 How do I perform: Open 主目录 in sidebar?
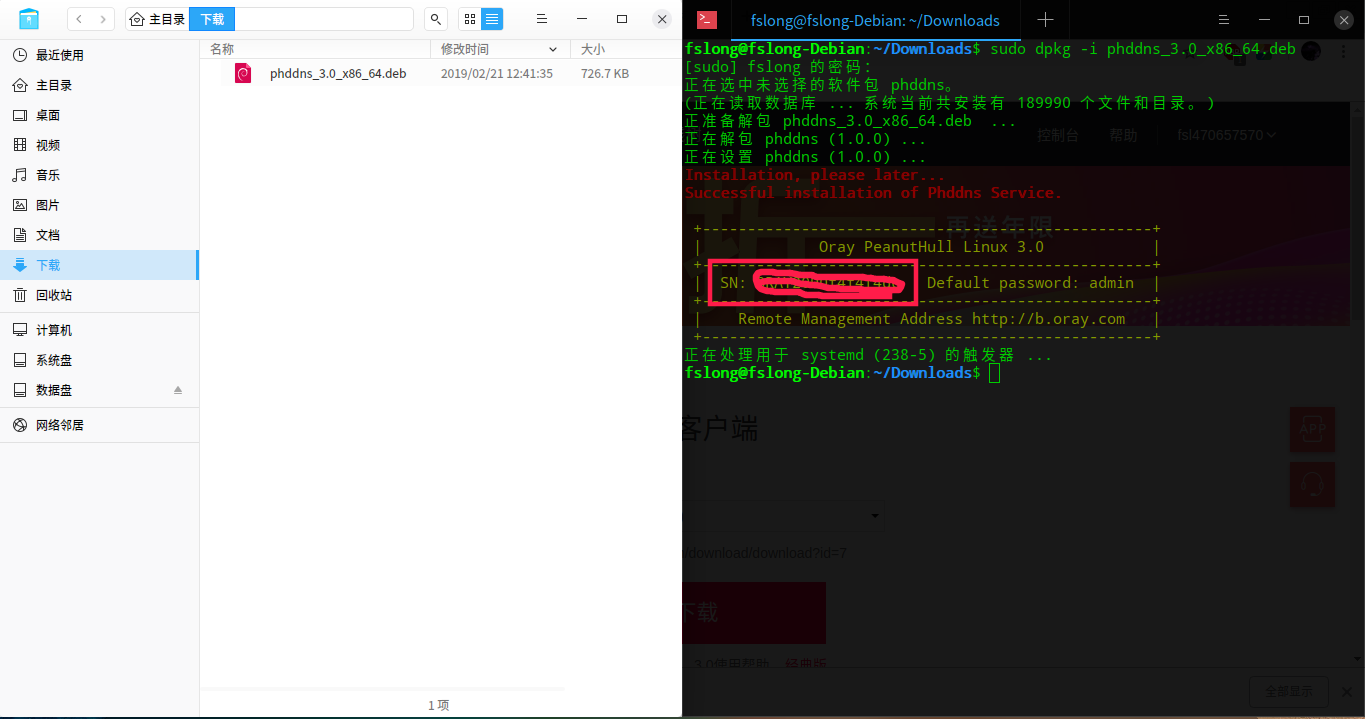tap(99, 85)
